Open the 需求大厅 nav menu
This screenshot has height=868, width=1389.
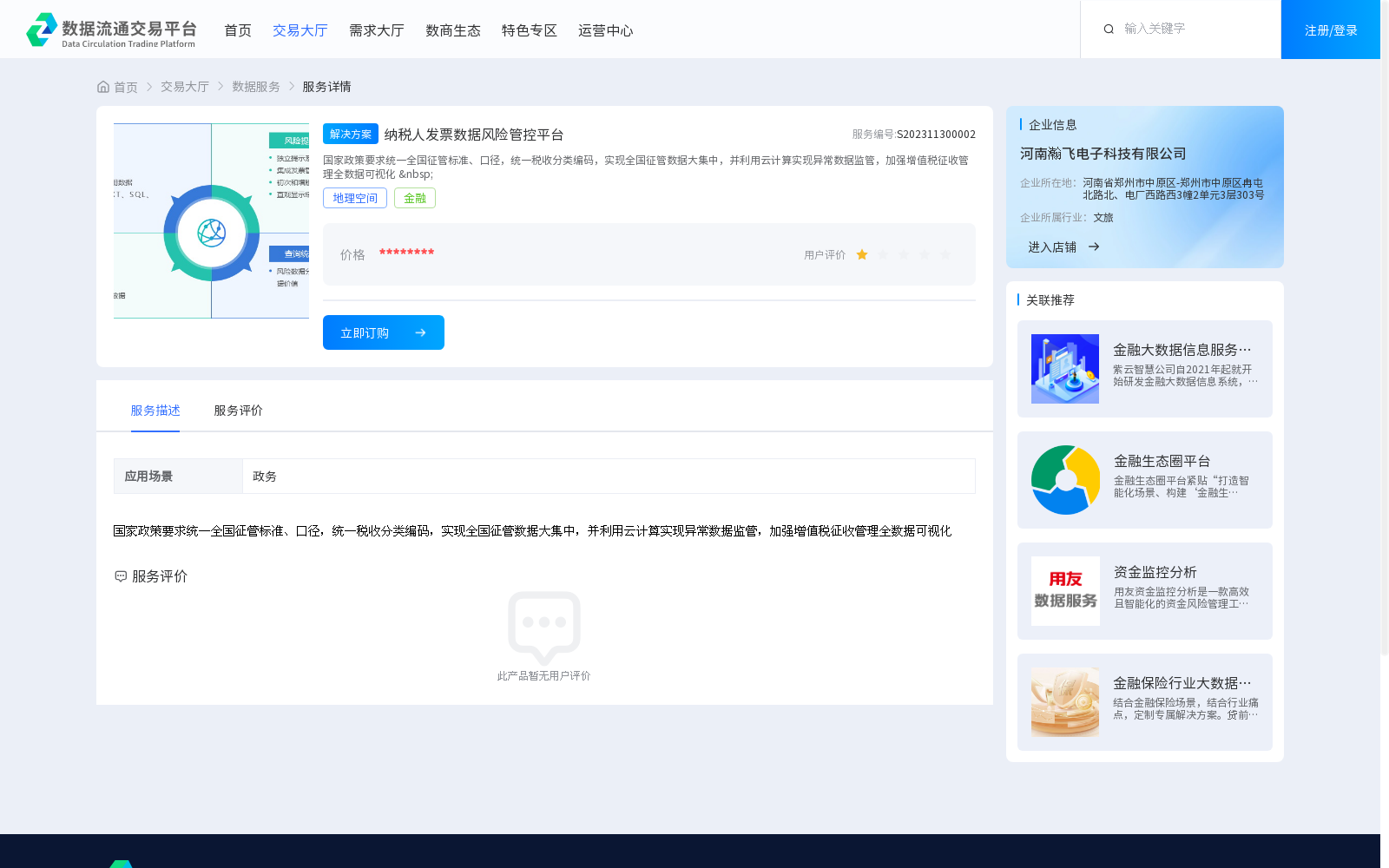(x=377, y=30)
